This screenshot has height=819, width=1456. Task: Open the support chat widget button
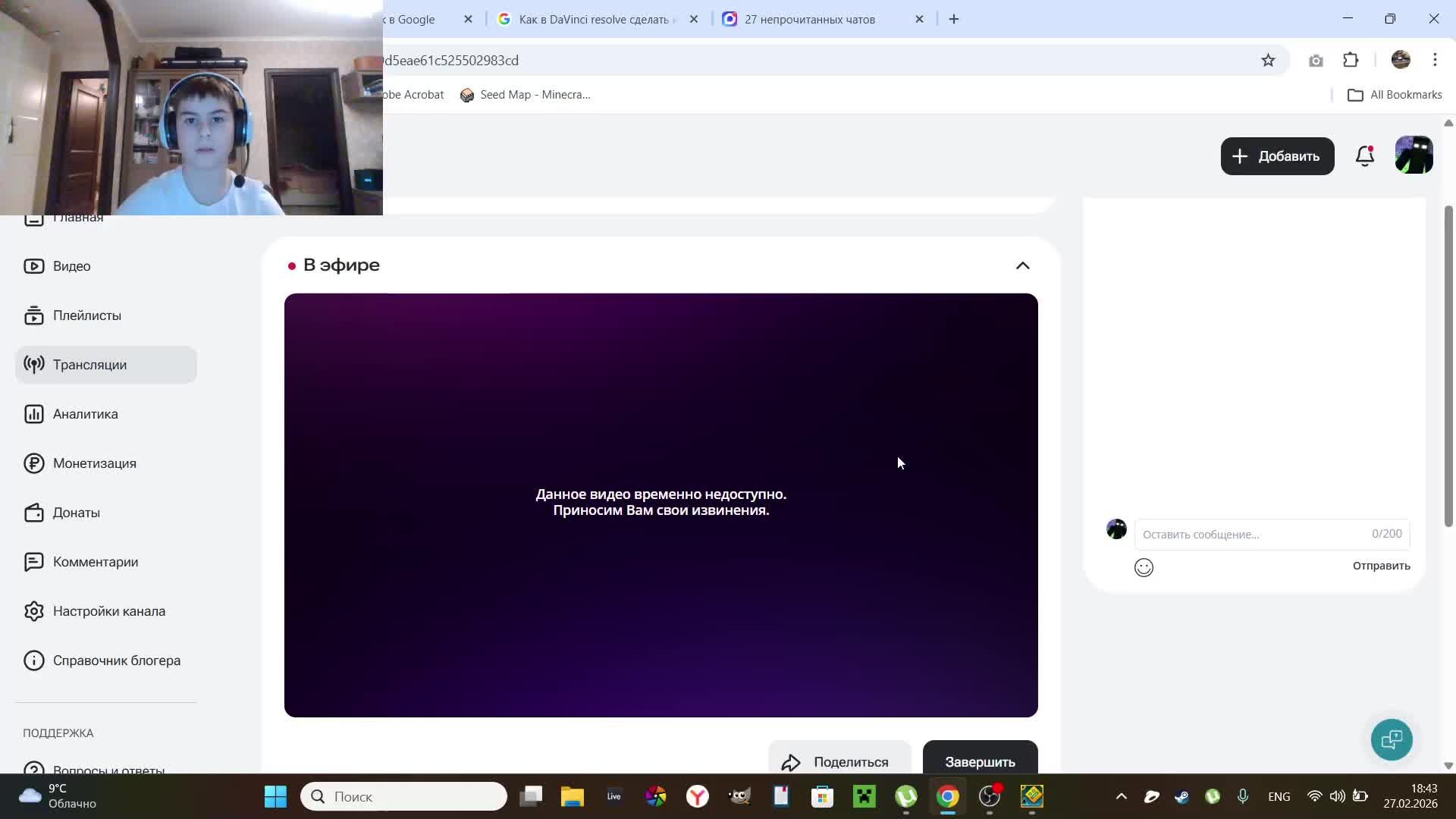click(1392, 739)
